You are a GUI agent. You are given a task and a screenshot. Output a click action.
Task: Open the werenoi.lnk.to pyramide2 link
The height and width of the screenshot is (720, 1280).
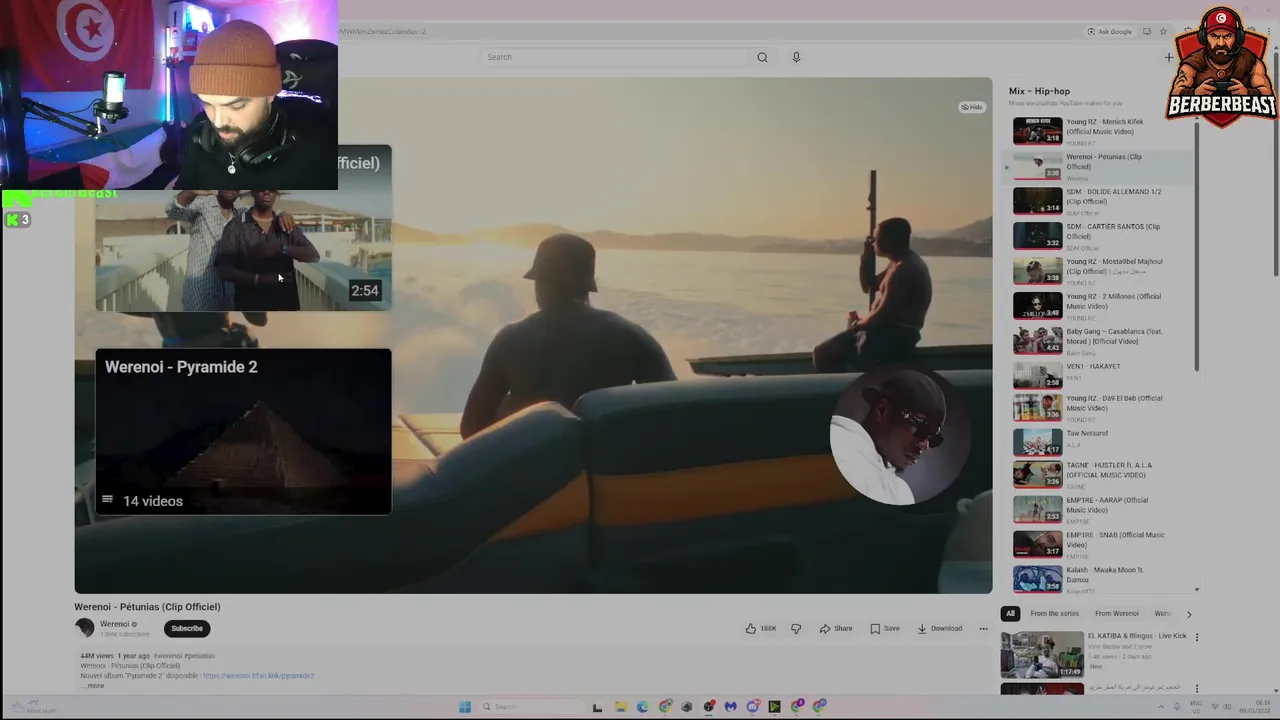point(258,676)
